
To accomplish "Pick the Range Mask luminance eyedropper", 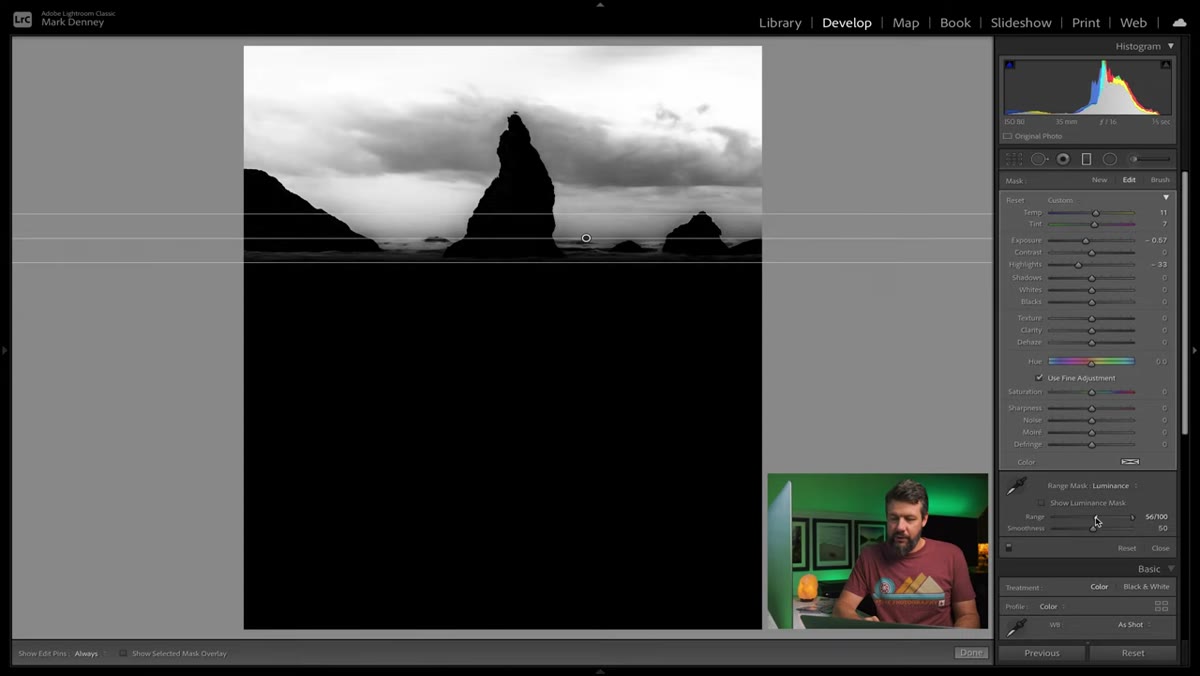I will tap(1017, 486).
